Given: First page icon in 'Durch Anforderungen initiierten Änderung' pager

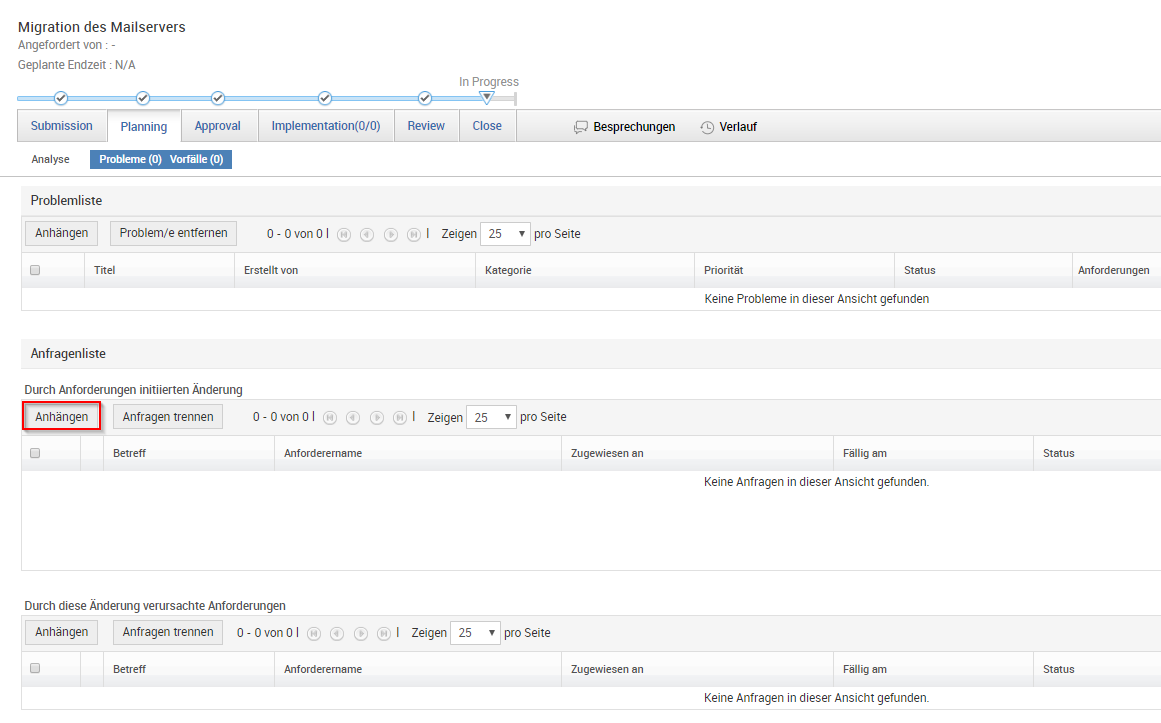Looking at the screenshot, I should 329,418.
